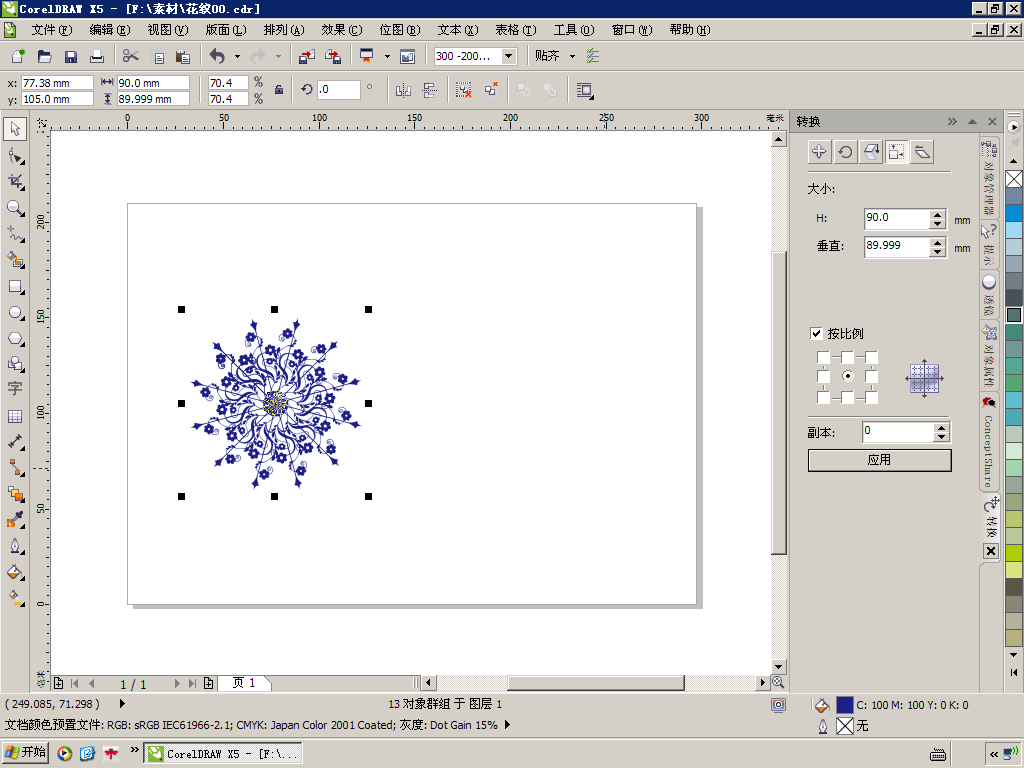The width and height of the screenshot is (1024, 768).
Task: Select the Freehand drawing tool
Action: (15, 234)
